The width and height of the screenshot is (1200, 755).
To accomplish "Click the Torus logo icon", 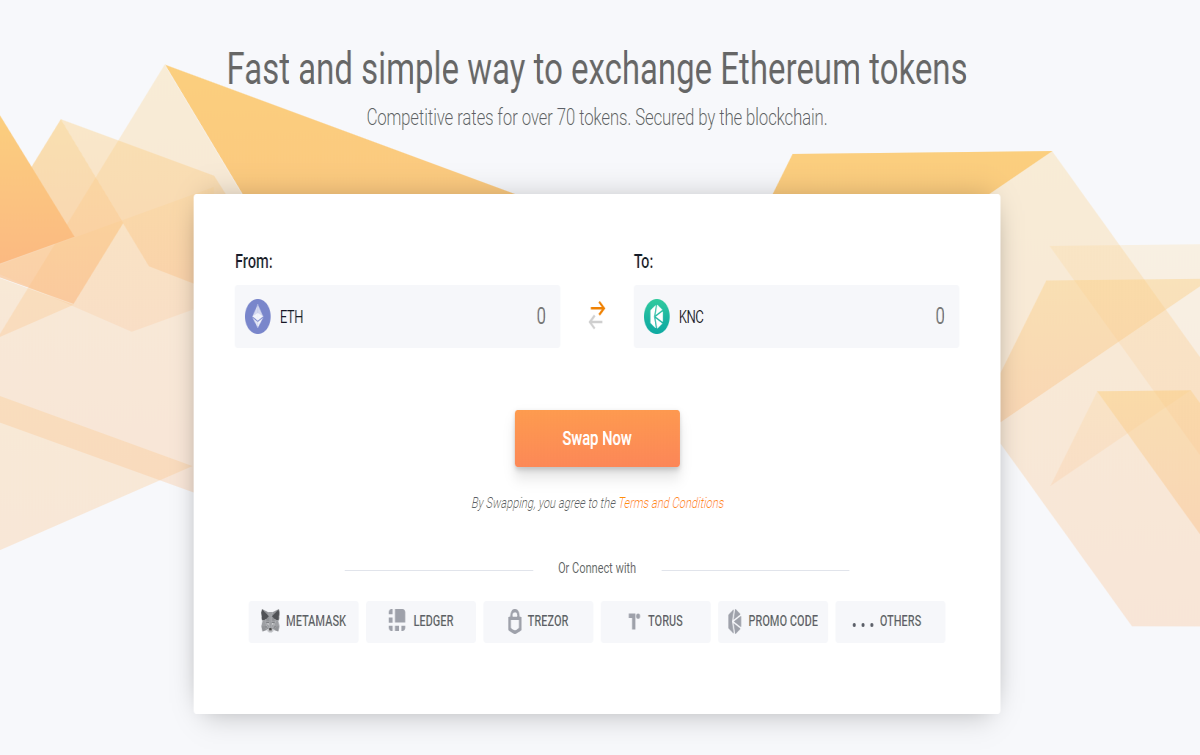I will pyautogui.click(x=634, y=621).
